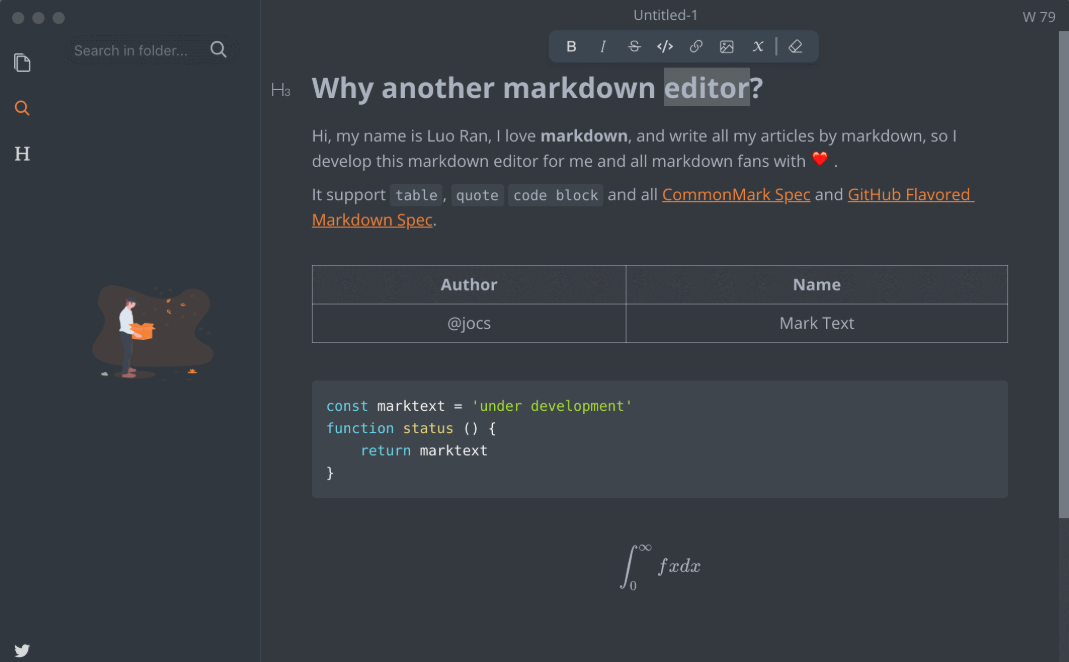
Task: Click the magnifier in the search field
Action: point(218,49)
